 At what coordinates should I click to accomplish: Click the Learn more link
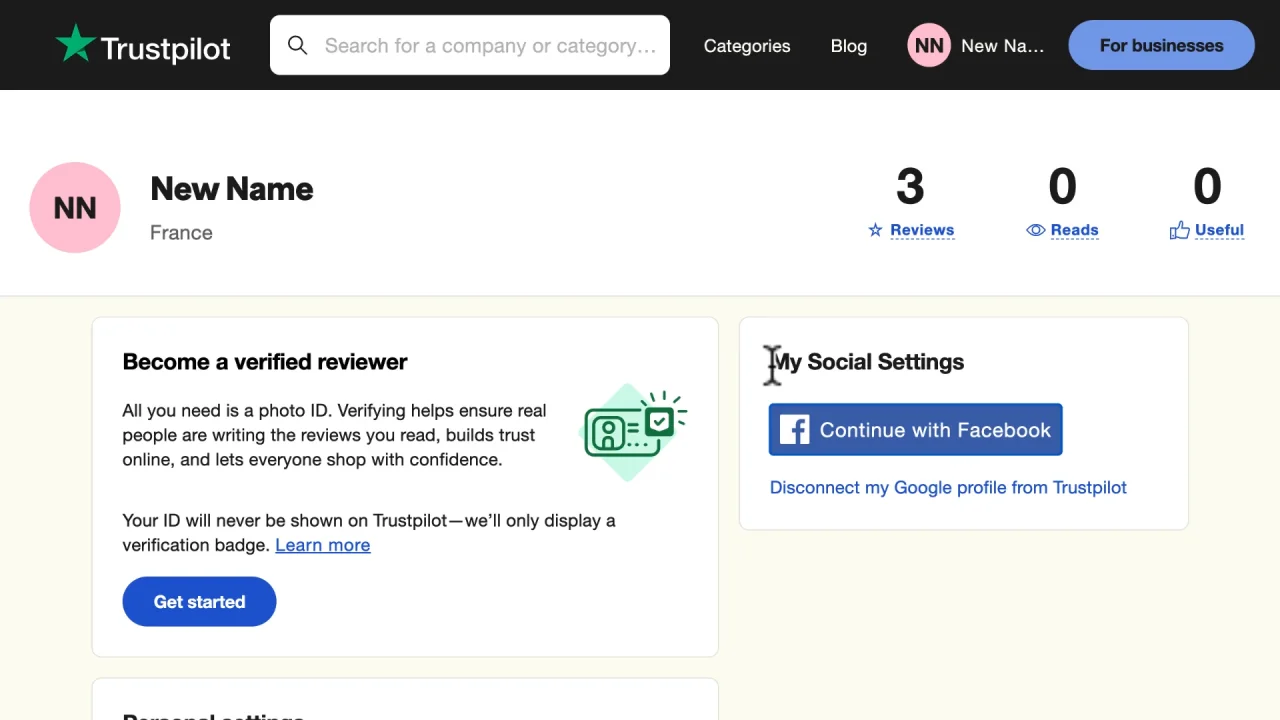[323, 545]
